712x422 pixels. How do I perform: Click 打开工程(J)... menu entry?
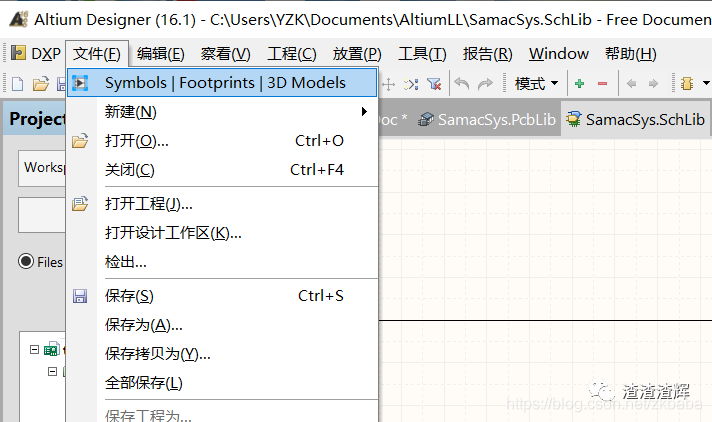coord(148,204)
